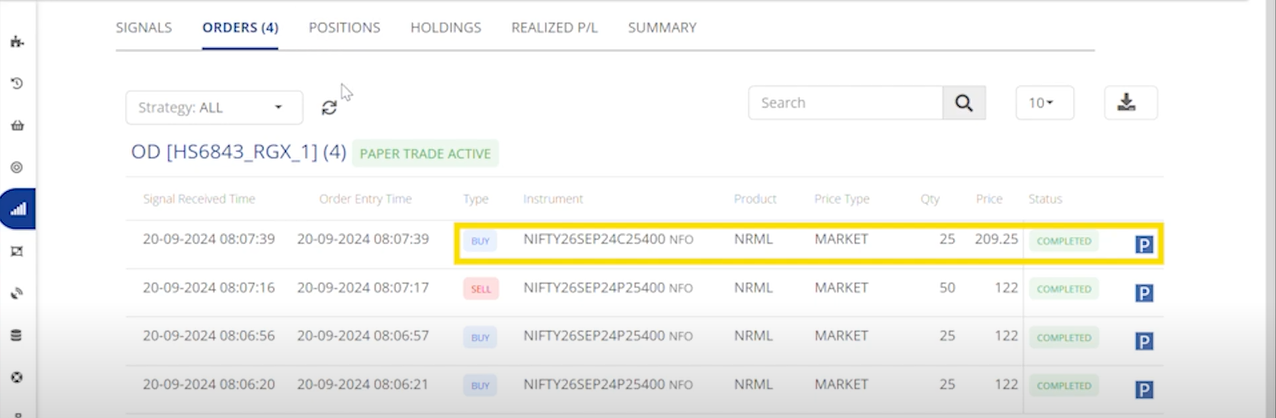
Task: Open the history clock icon in sidebar
Action: point(17,84)
